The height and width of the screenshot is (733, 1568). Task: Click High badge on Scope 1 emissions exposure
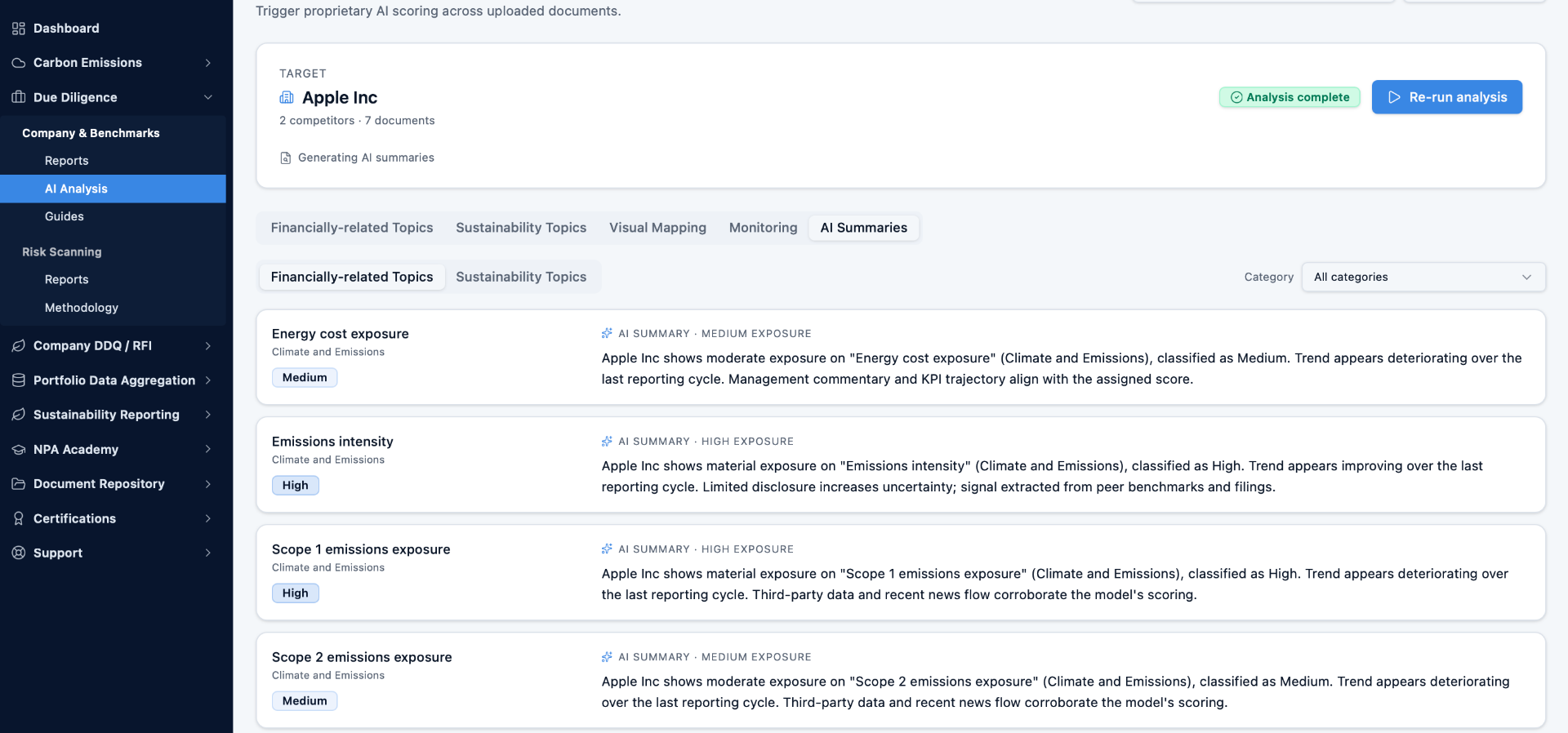(296, 593)
